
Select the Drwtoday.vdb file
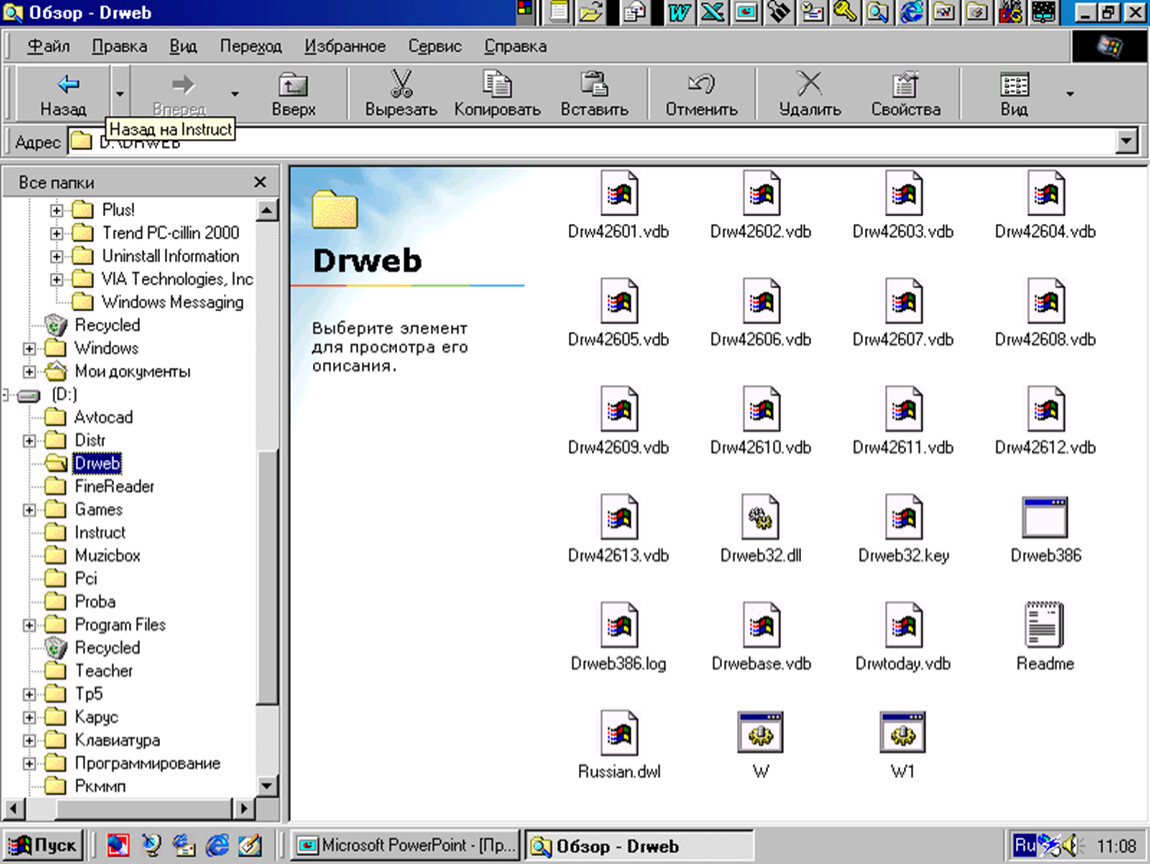903,637
